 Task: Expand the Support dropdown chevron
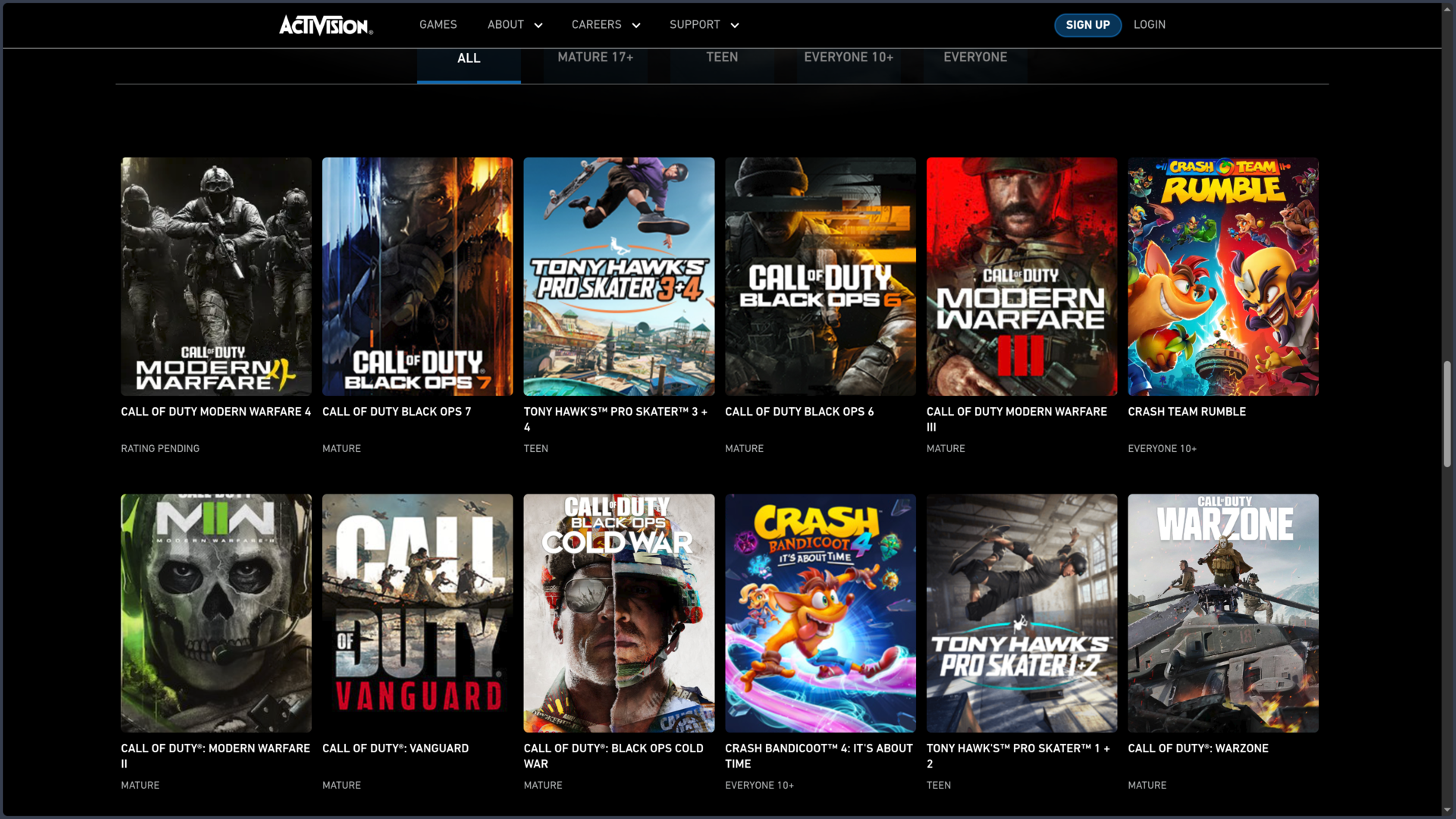[x=735, y=26]
